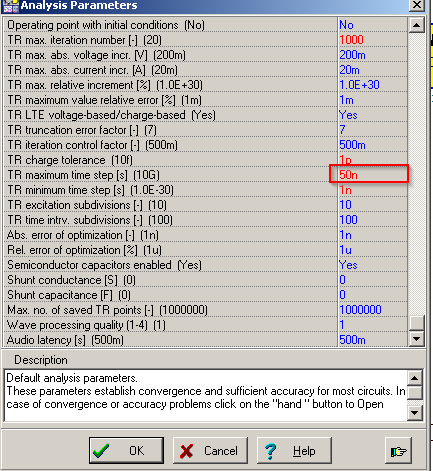This screenshot has height=471, width=433.
Task: Edit the Max. no. of saved TR points value
Action: (x=372, y=310)
